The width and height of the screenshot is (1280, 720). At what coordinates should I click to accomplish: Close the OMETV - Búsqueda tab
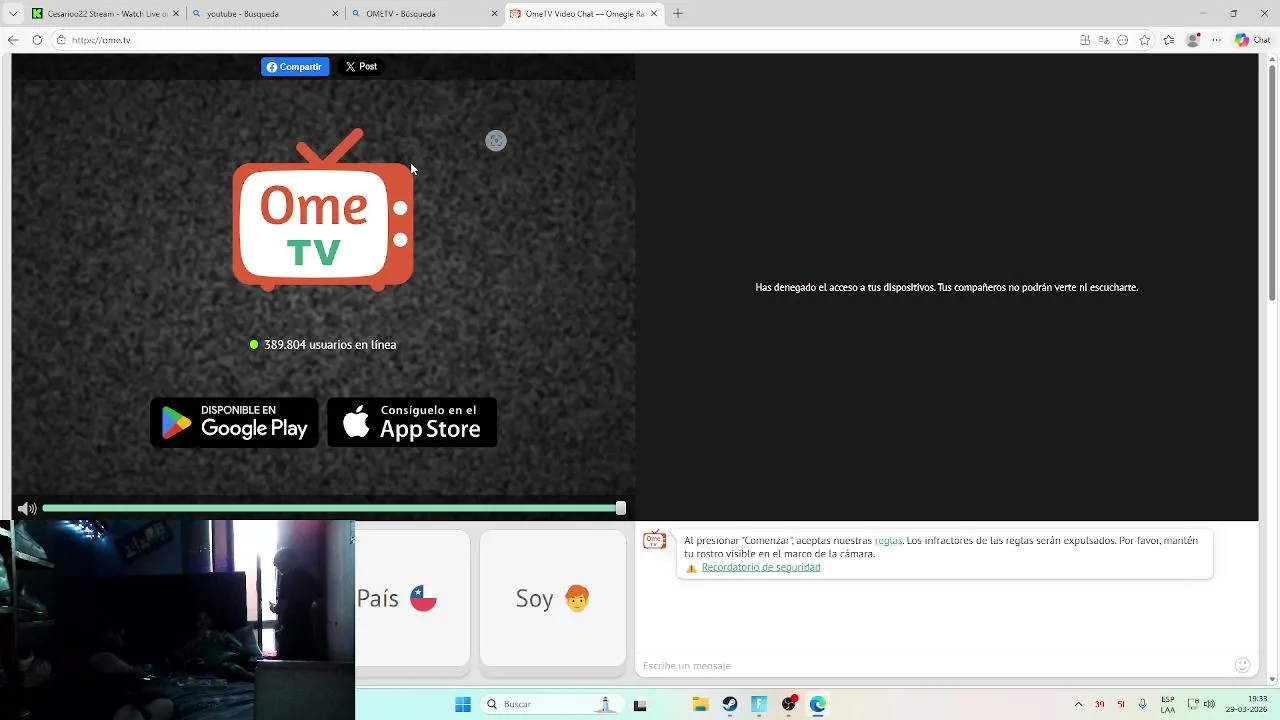tap(494, 14)
